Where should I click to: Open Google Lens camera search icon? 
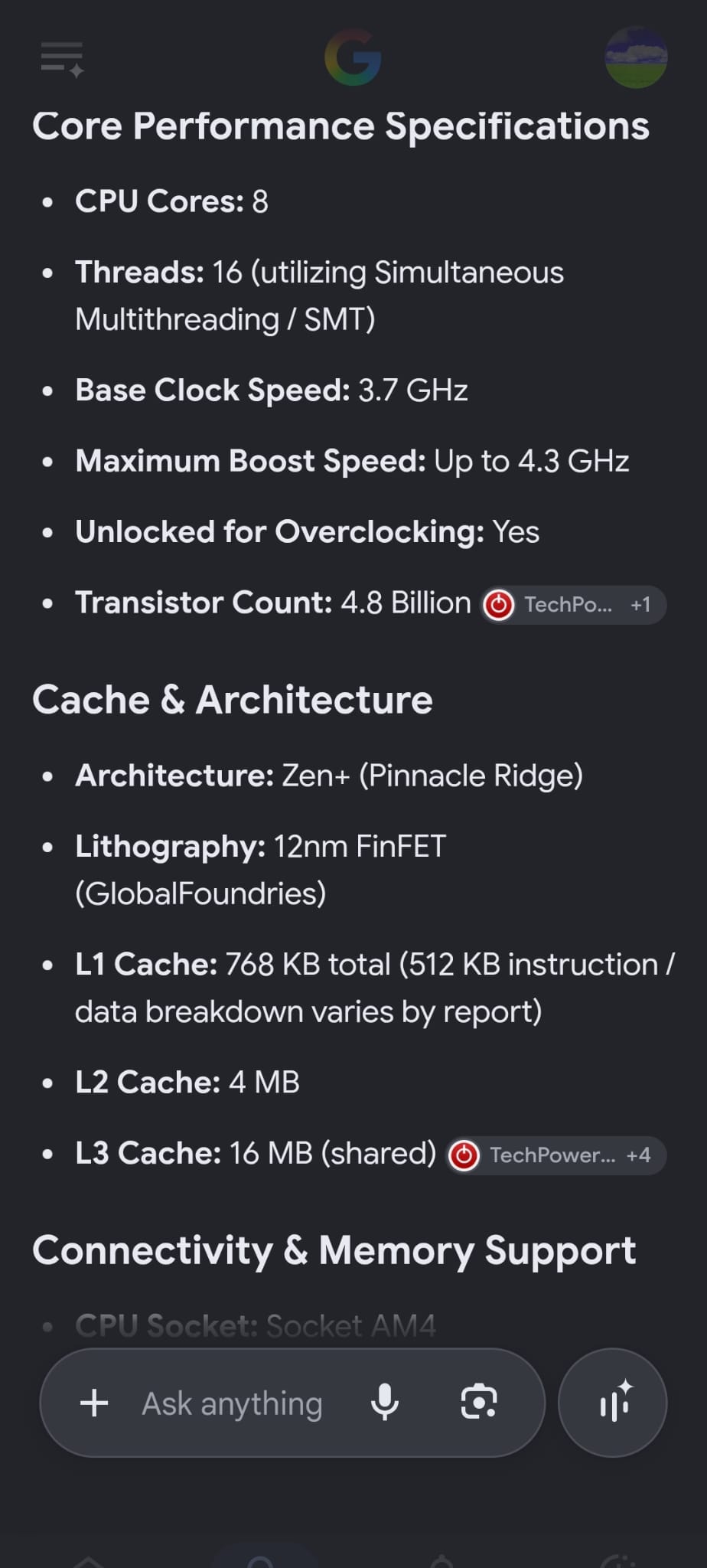pos(479,1403)
